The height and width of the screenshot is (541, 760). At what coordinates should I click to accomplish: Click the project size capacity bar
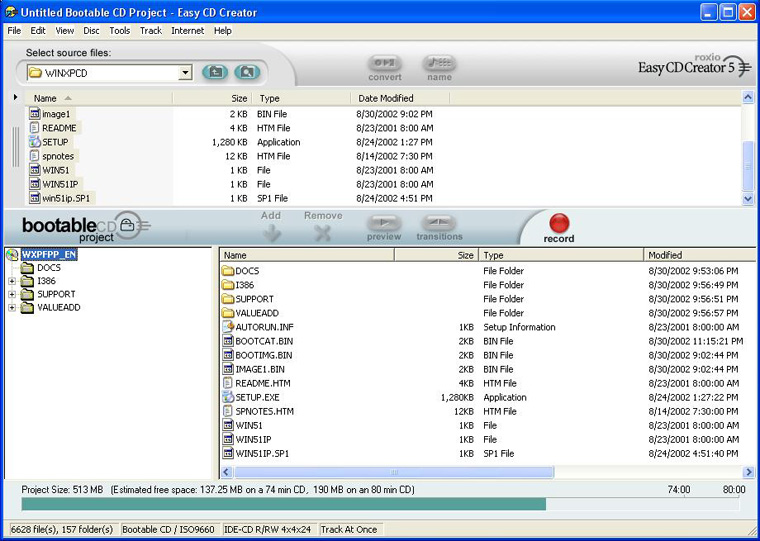point(380,504)
